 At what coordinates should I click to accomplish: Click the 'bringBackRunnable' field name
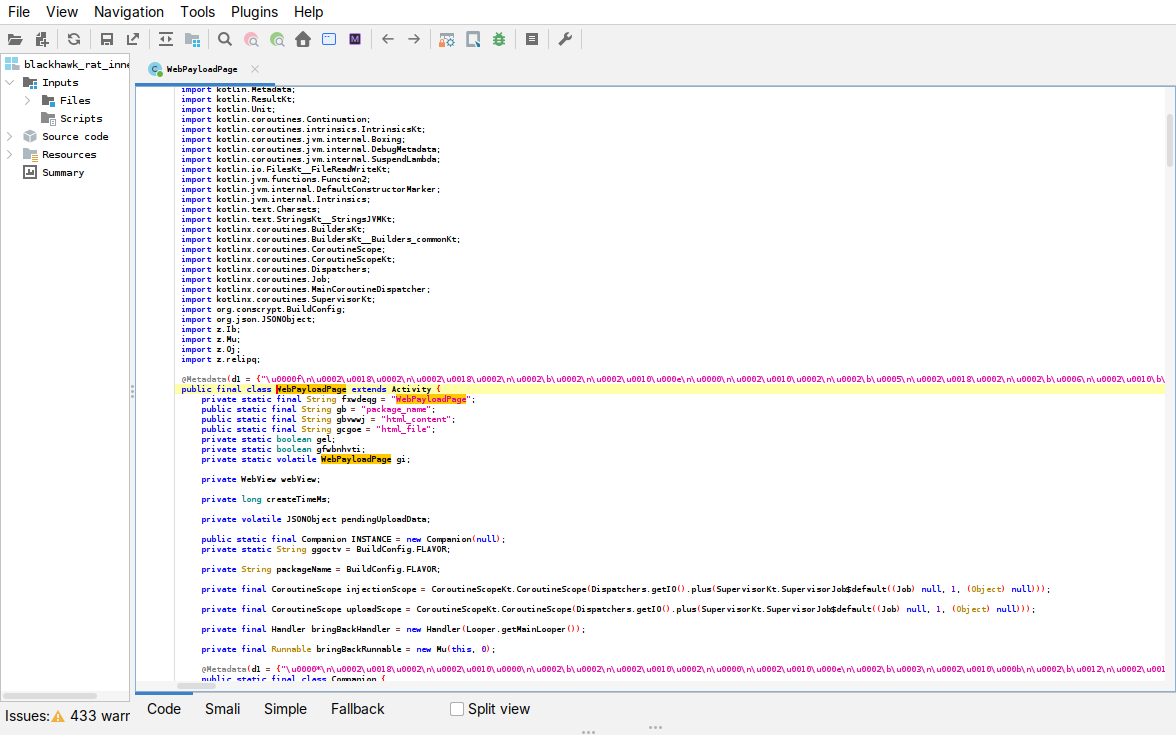358,650
